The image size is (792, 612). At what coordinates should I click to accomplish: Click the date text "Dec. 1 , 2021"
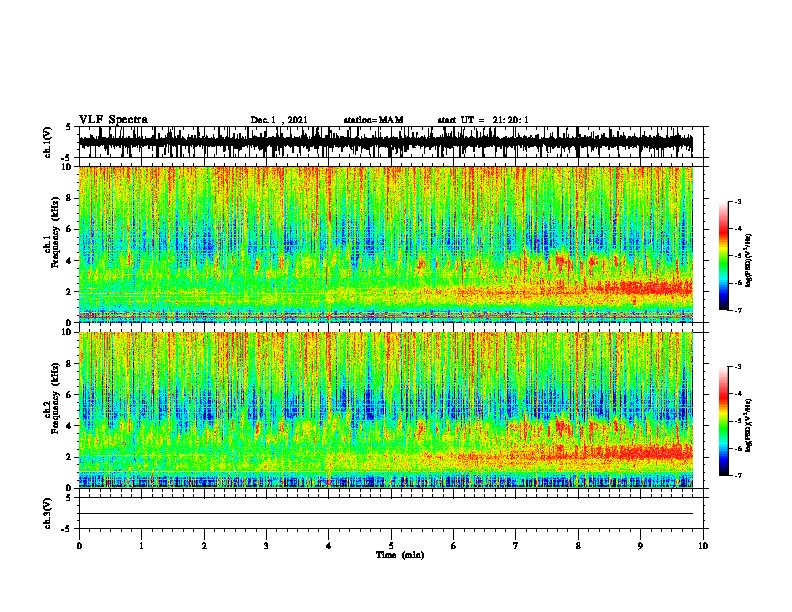(x=279, y=120)
